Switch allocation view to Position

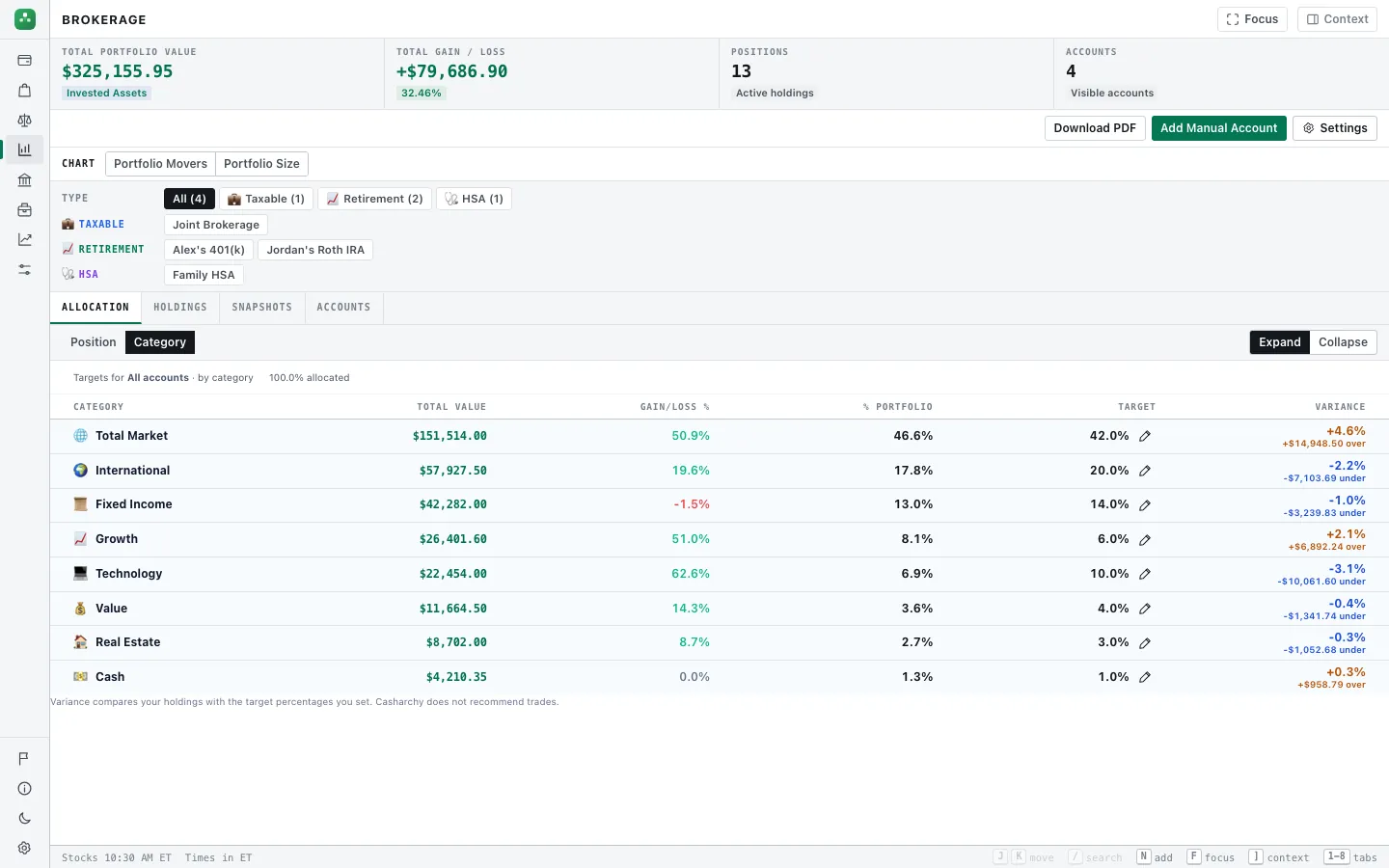click(x=94, y=342)
